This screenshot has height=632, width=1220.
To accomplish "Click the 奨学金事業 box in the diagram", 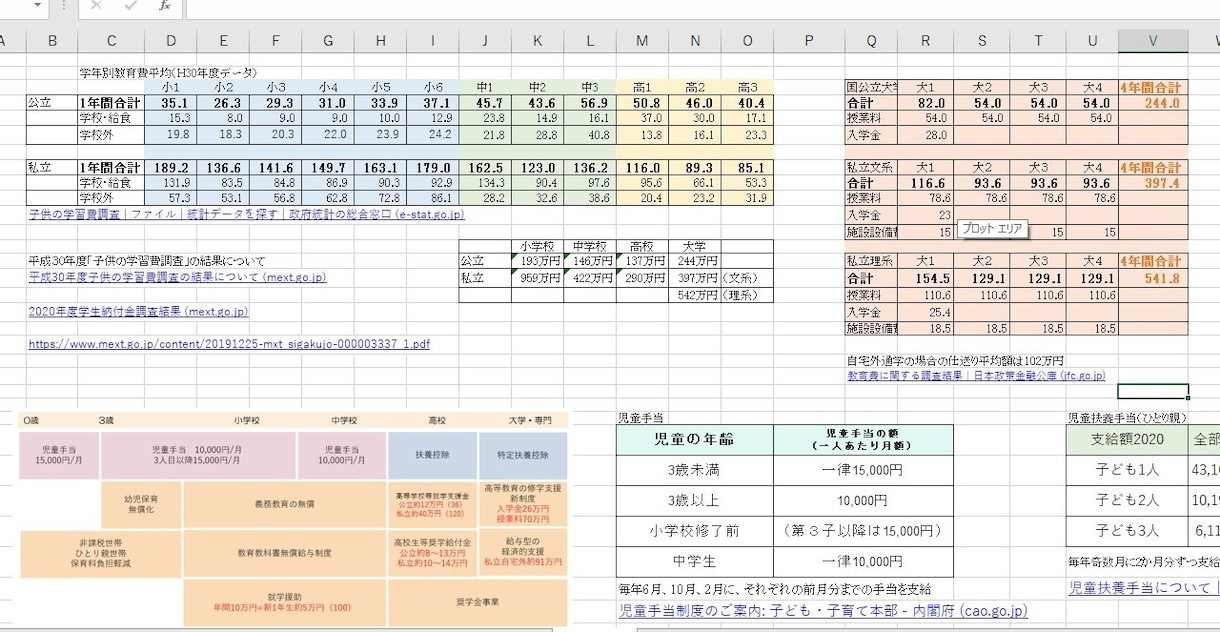I will pyautogui.click(x=478, y=603).
